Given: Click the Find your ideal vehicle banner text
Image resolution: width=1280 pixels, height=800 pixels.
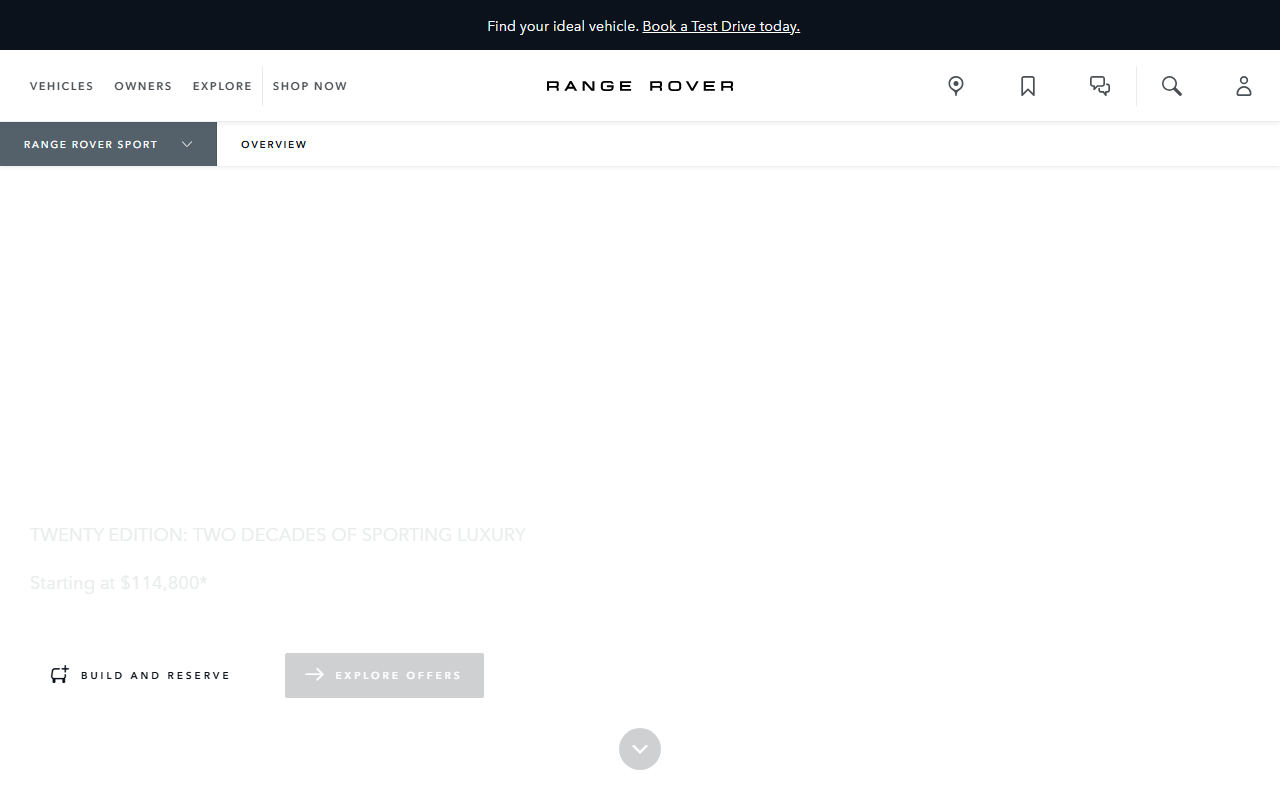Looking at the screenshot, I should click(563, 26).
